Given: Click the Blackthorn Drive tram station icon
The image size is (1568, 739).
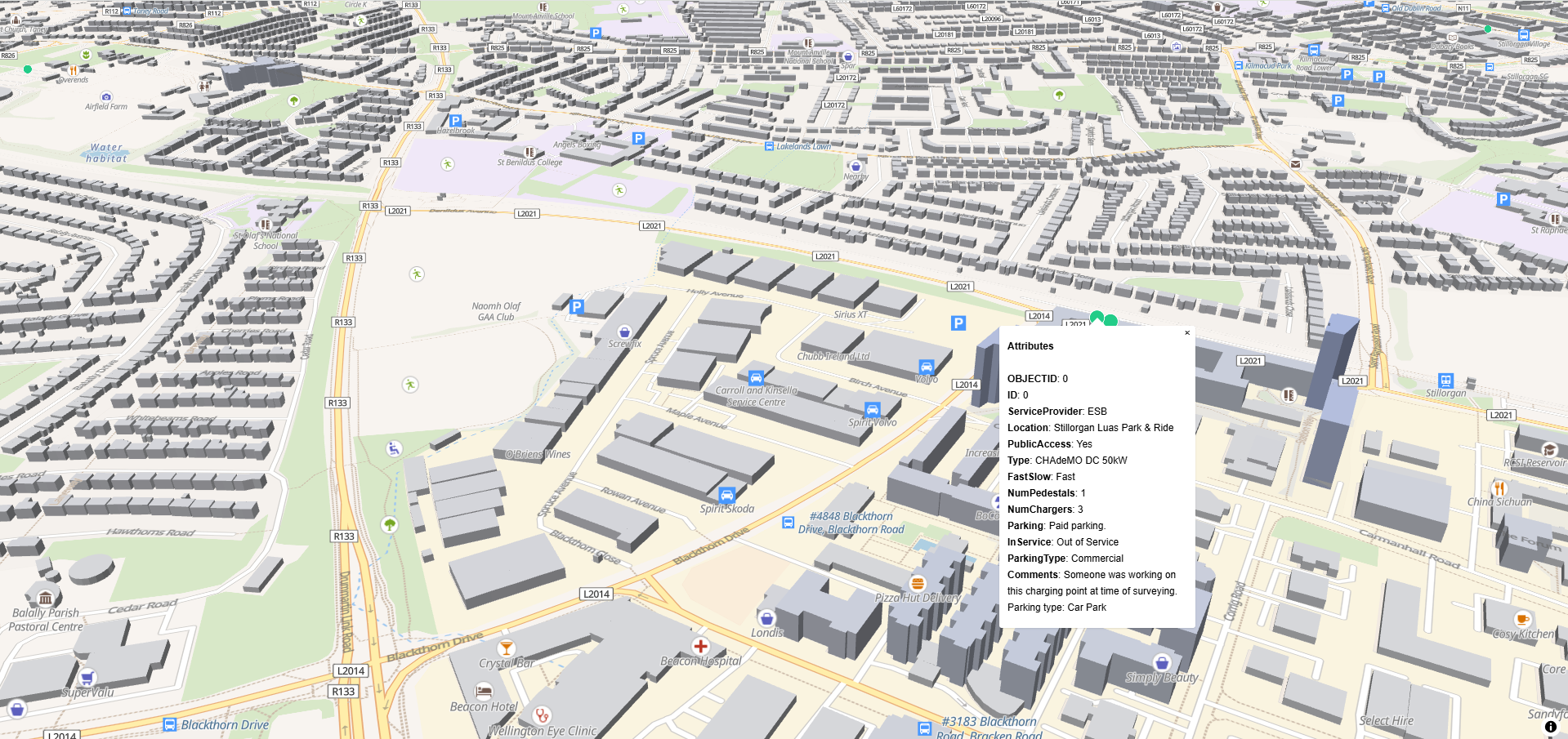Looking at the screenshot, I should point(169,725).
